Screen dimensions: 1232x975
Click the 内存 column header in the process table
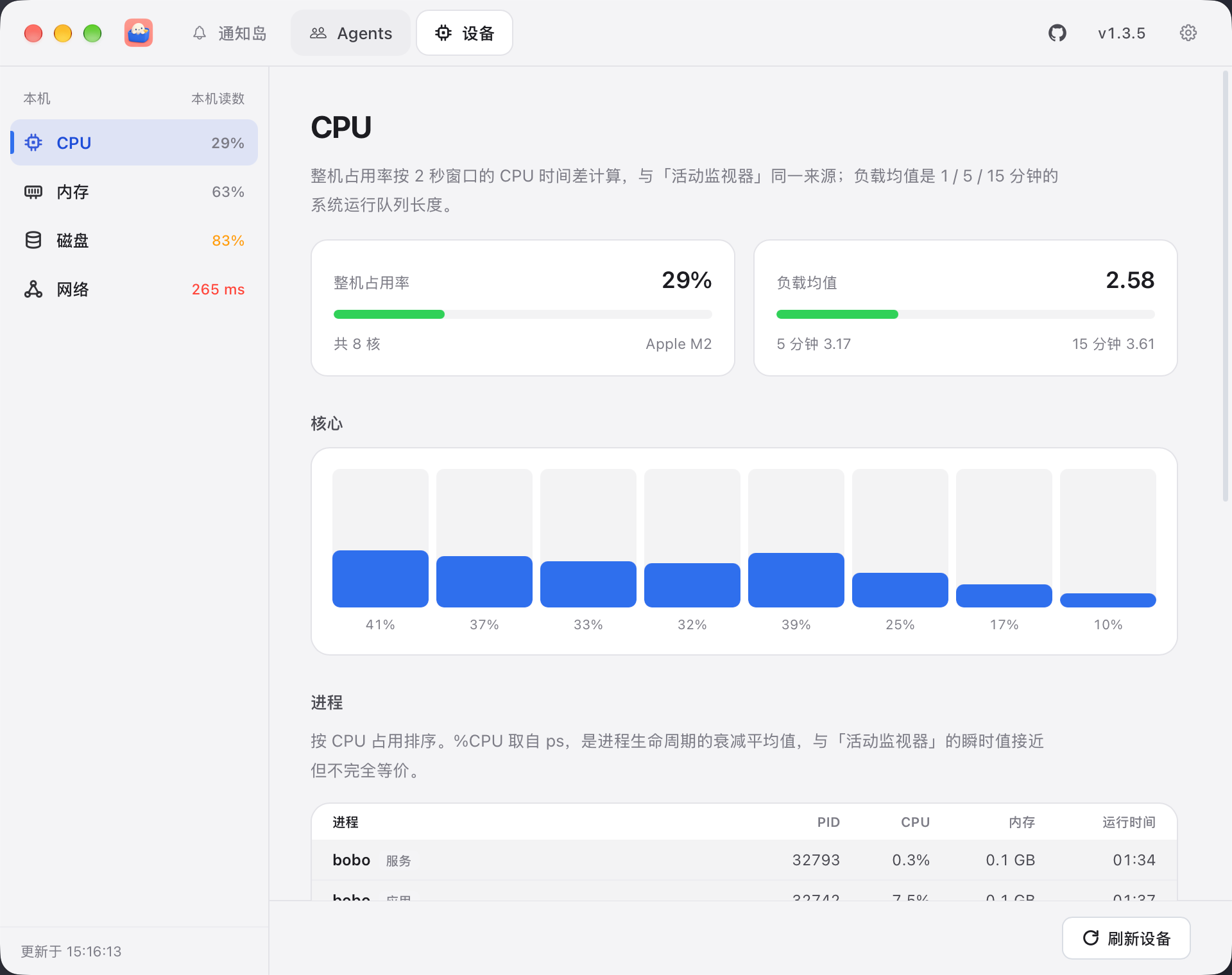1022,822
